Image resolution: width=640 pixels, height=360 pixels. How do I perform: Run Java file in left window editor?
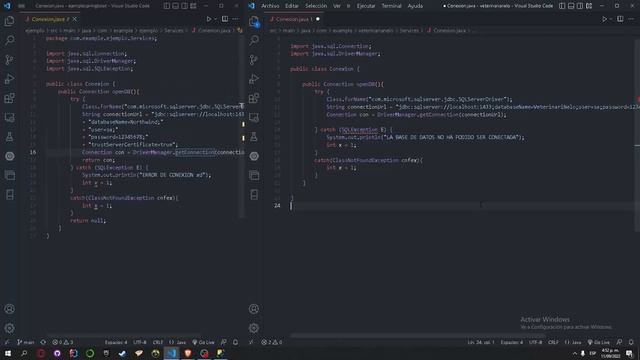pyautogui.click(x=209, y=19)
